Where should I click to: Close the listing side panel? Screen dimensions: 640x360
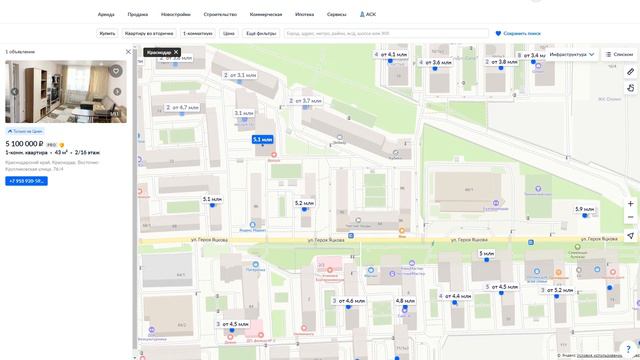[x=128, y=52]
